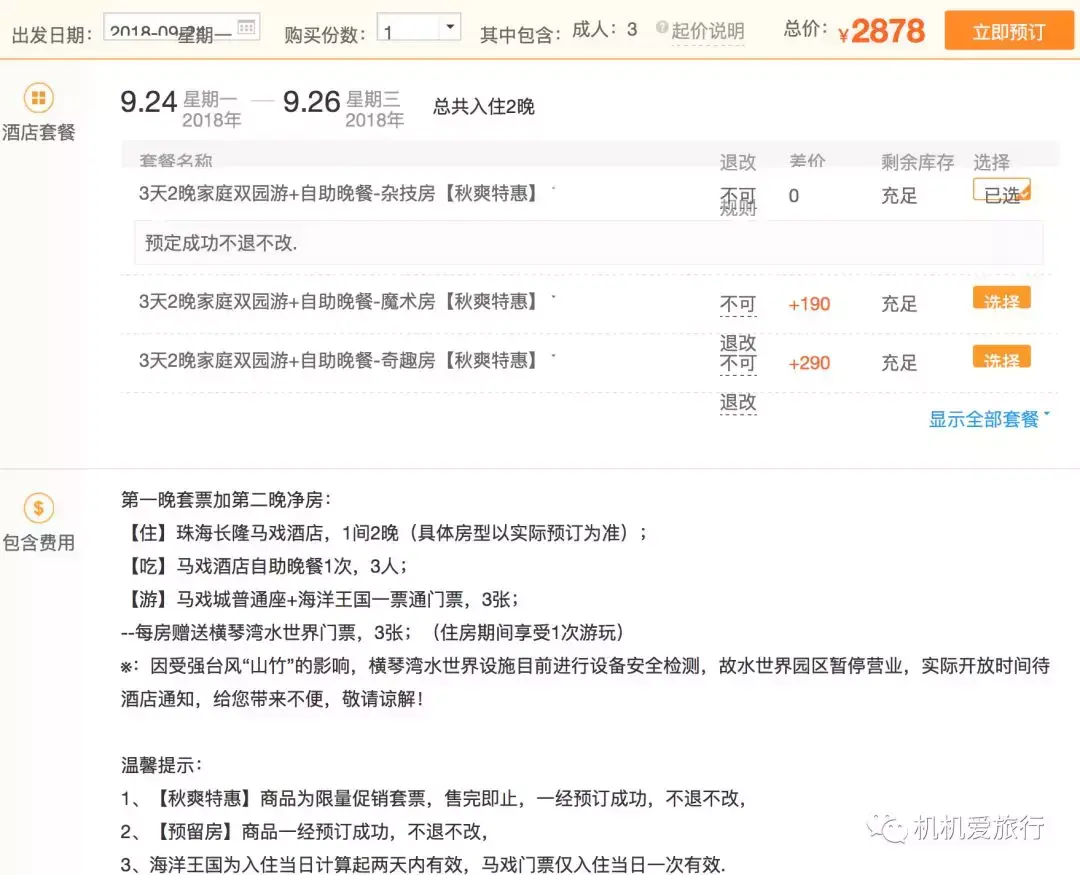Click the 立即预订 booking button

(x=1008, y=30)
